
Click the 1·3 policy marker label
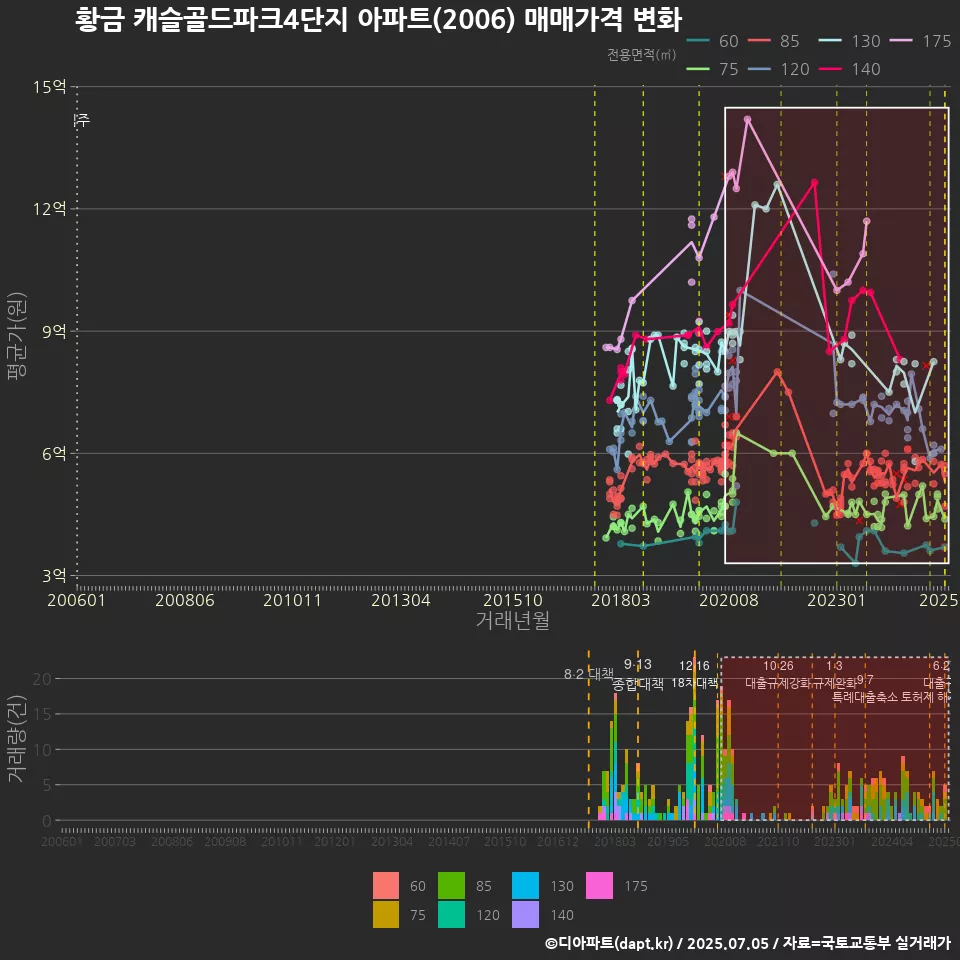(834, 666)
